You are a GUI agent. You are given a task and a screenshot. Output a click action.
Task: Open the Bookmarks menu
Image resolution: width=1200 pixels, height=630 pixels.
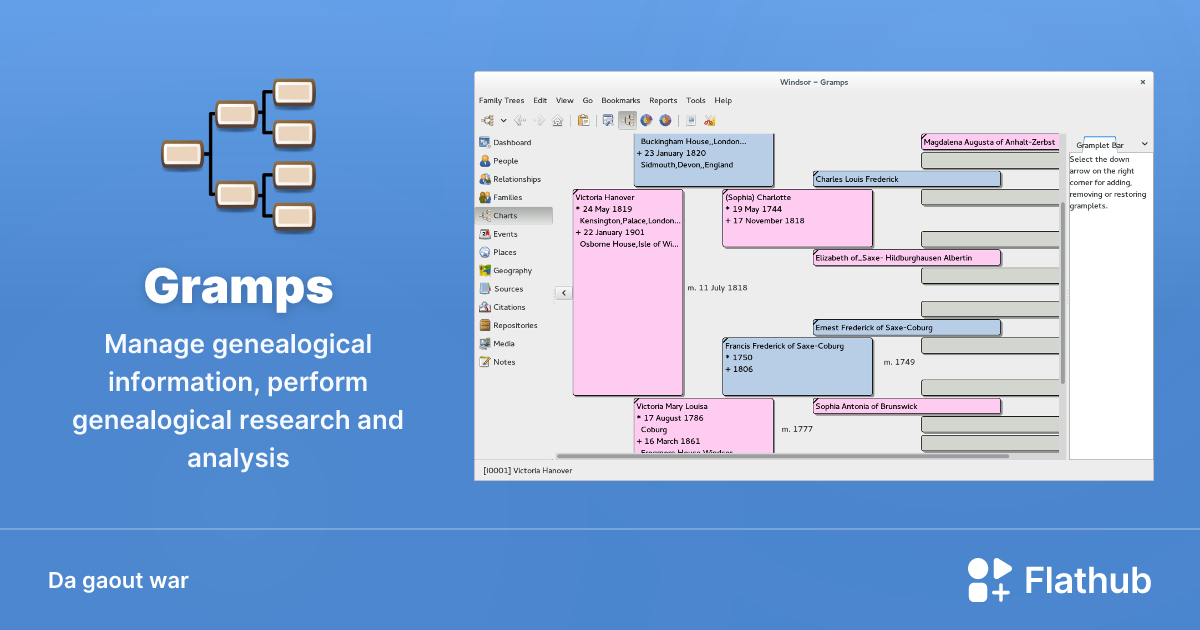coord(620,100)
